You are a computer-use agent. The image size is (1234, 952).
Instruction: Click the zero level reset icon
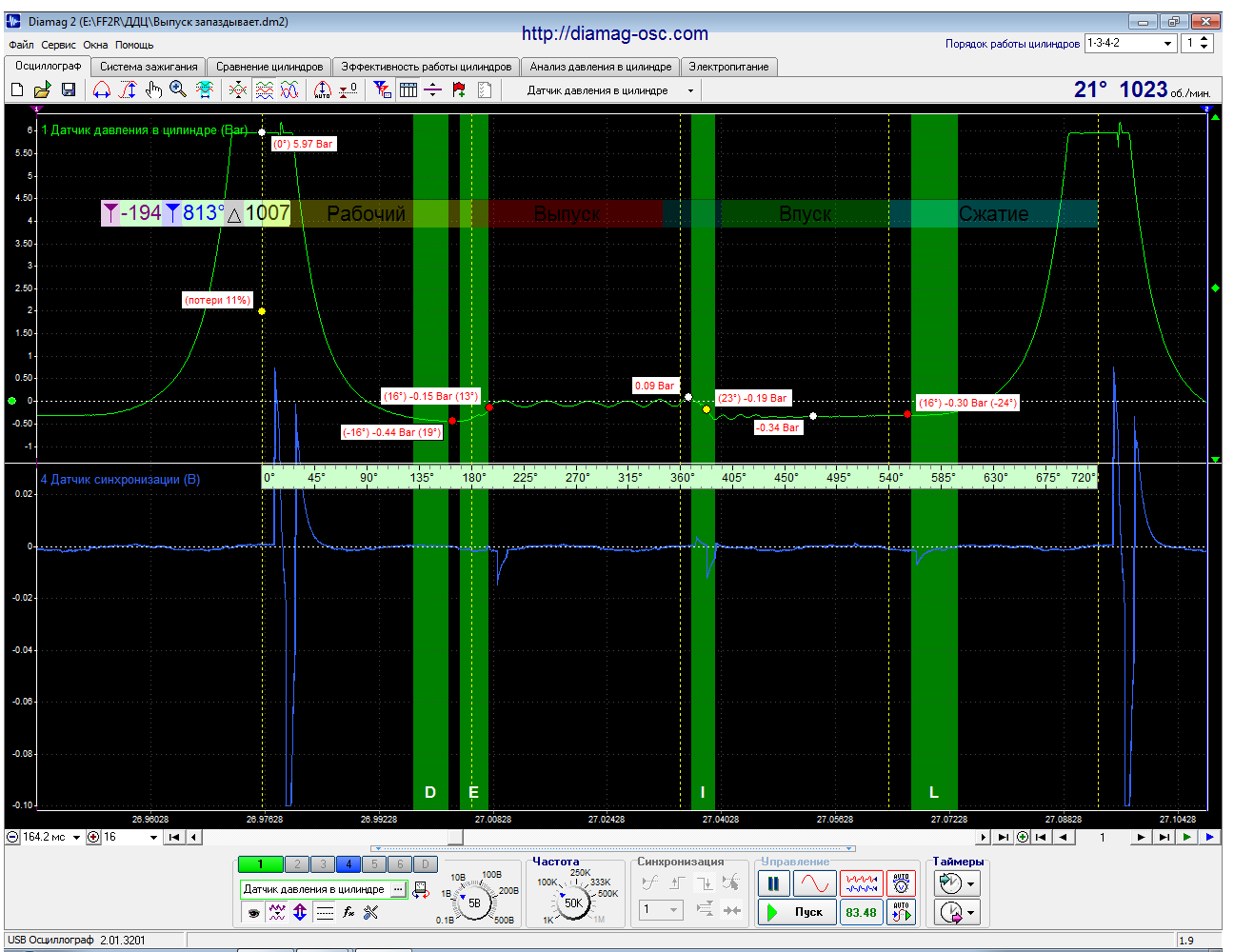(x=348, y=89)
